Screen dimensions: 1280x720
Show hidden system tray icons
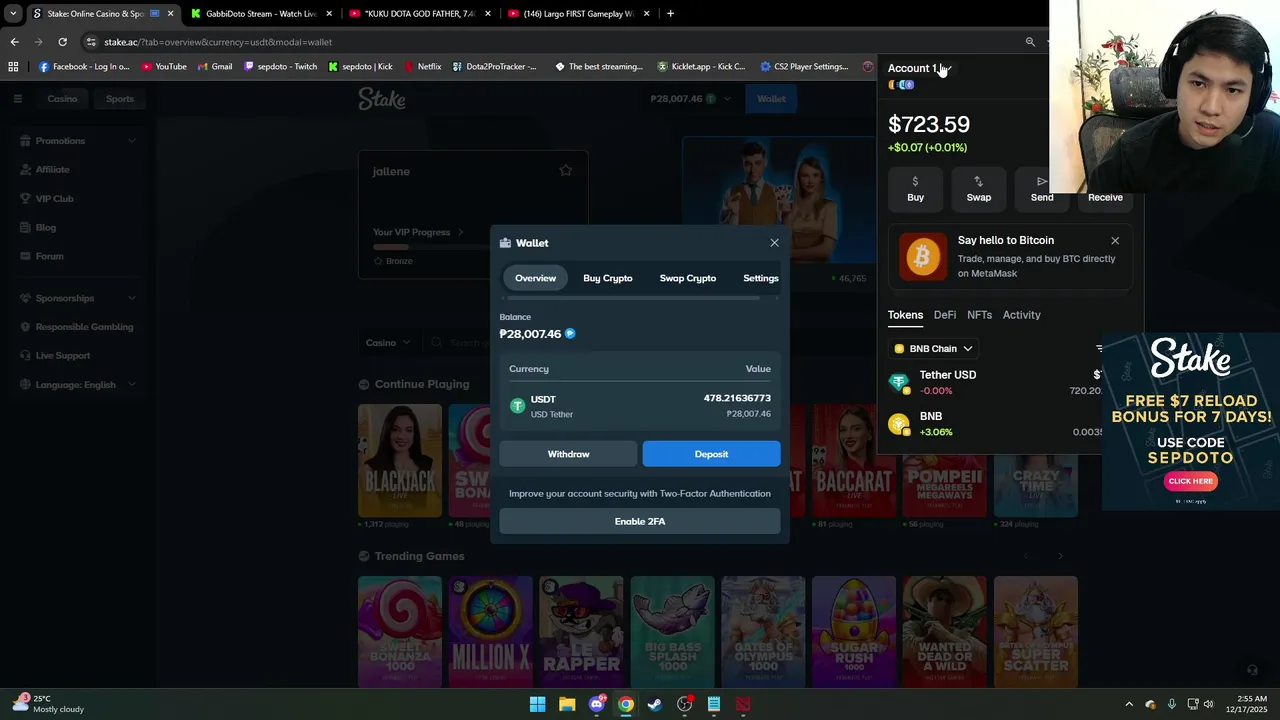coord(1129,704)
